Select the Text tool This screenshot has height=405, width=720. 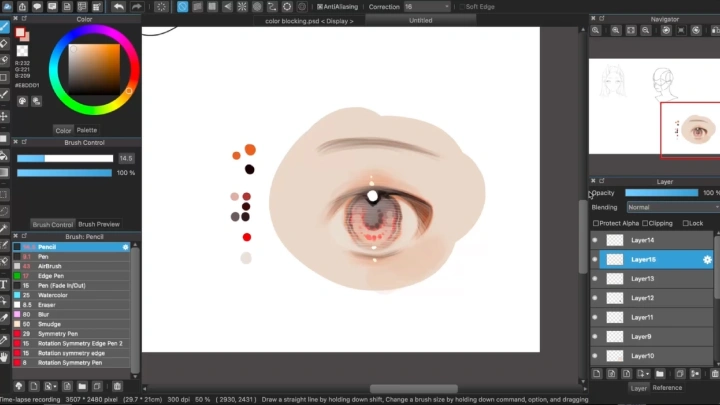[4, 285]
